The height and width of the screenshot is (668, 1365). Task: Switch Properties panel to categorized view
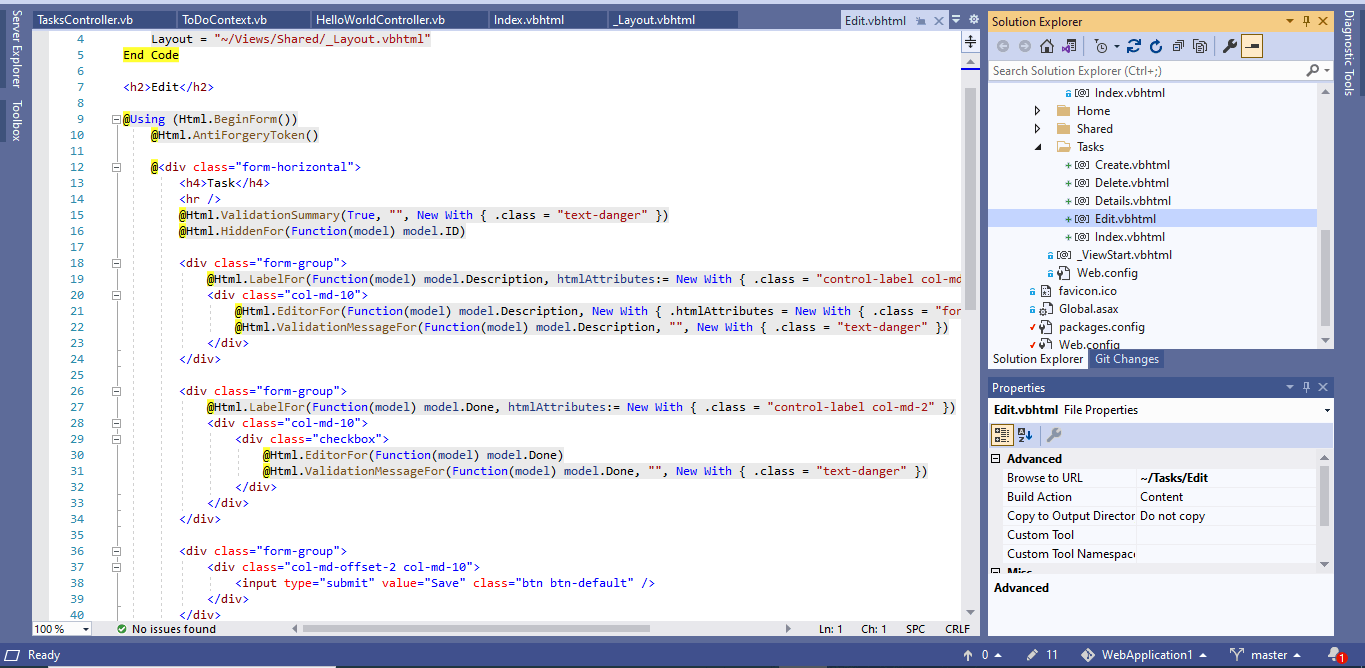[1001, 435]
